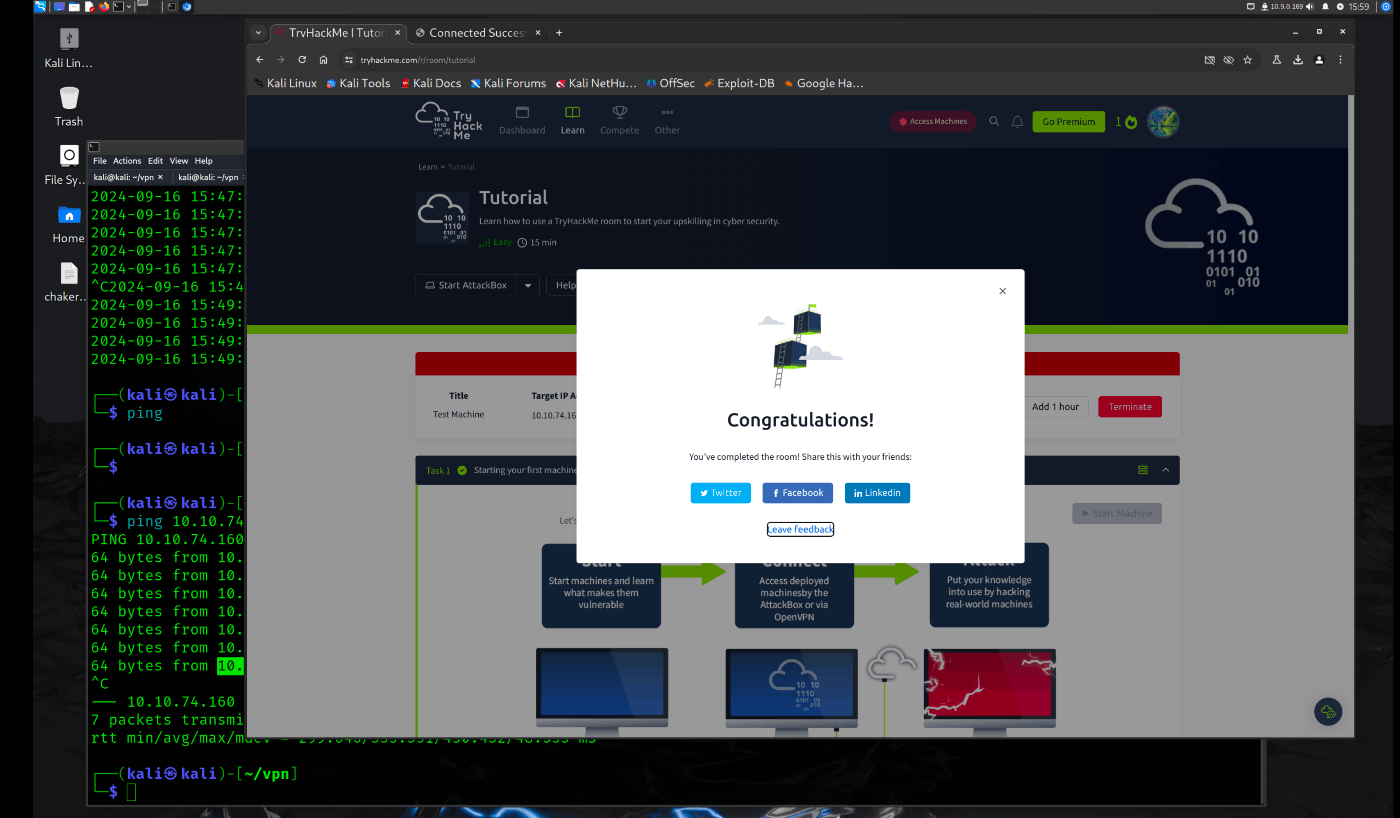Click the Access Machines button
The width and height of the screenshot is (1400, 818).
click(x=932, y=121)
